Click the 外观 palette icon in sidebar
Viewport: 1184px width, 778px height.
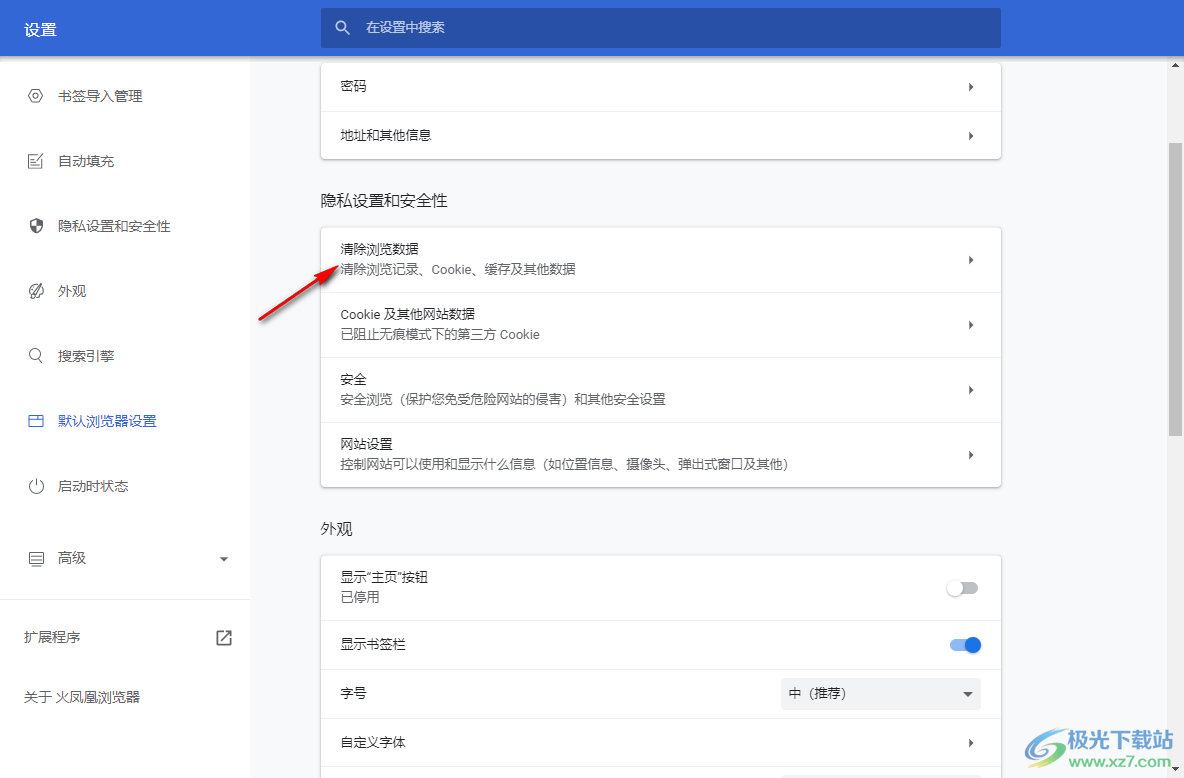coord(35,291)
